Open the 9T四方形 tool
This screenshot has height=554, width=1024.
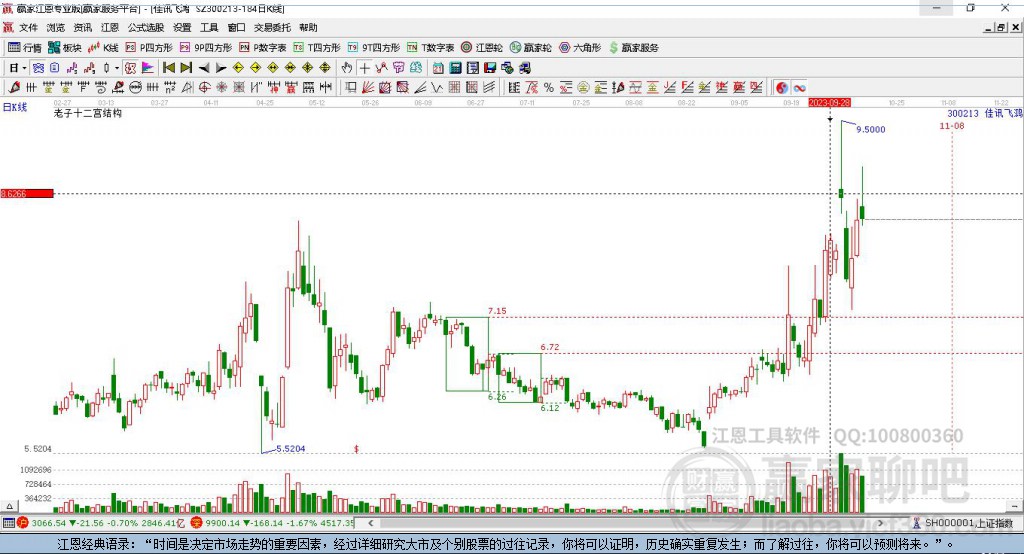tap(374, 48)
